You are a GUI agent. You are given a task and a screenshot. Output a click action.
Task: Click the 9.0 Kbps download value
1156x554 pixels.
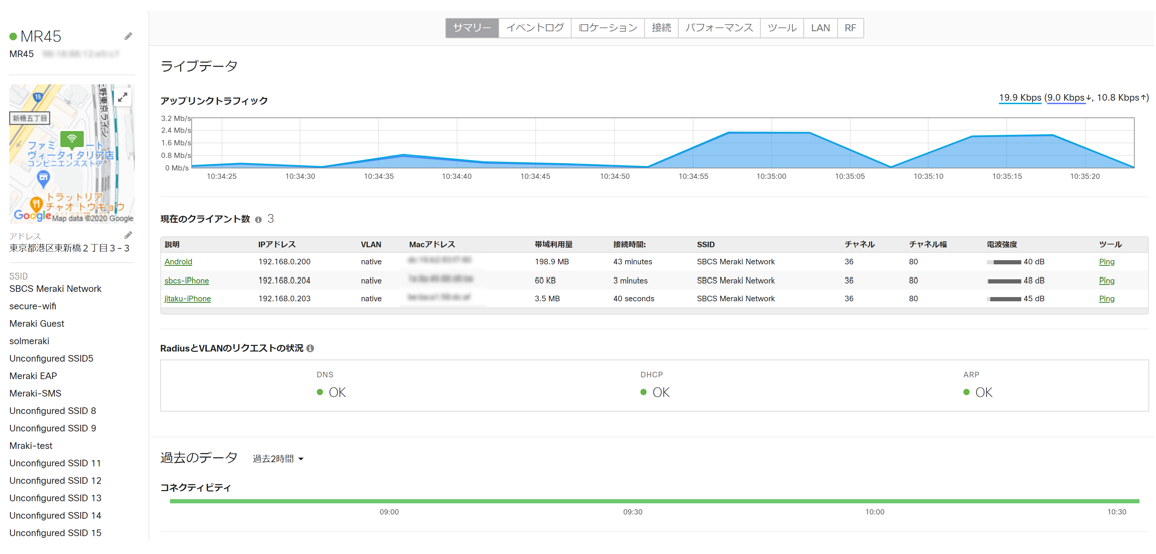point(1066,97)
